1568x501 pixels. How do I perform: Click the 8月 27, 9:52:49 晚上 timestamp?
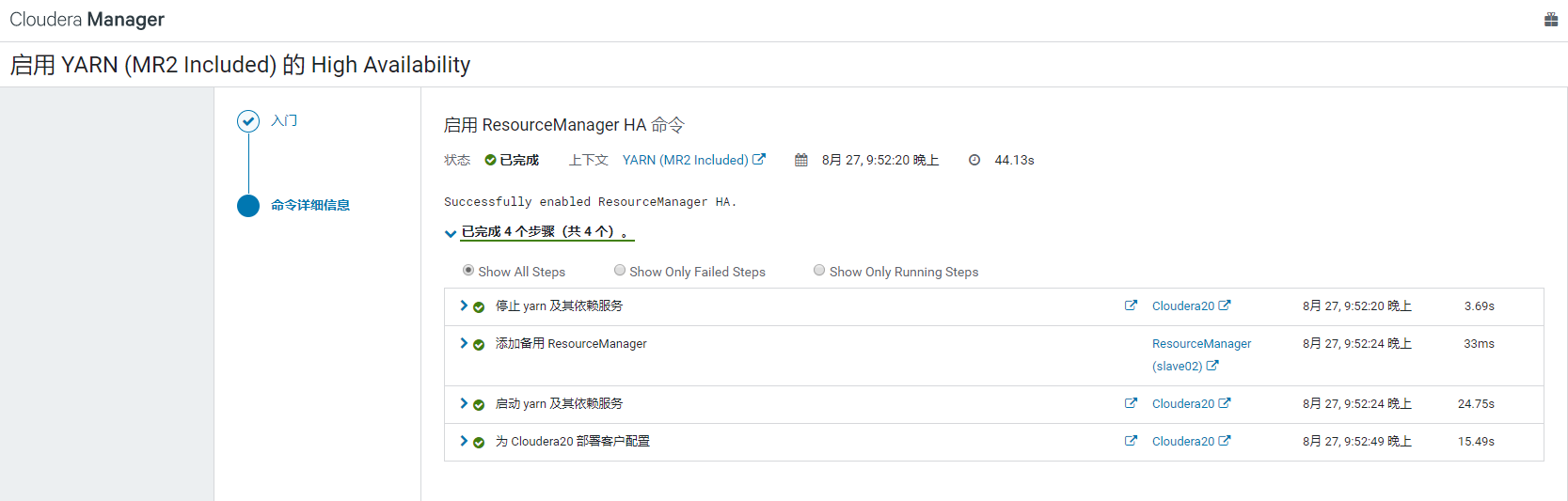click(x=1357, y=442)
